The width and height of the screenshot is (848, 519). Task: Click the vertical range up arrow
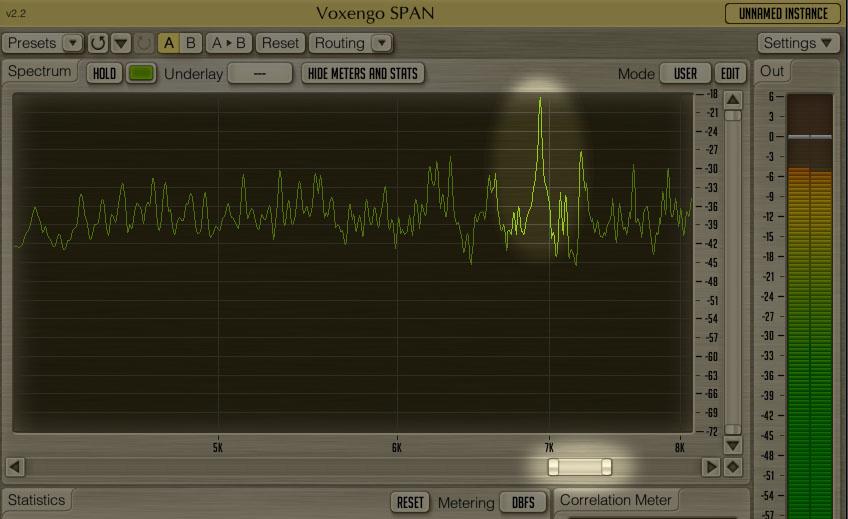(x=733, y=99)
